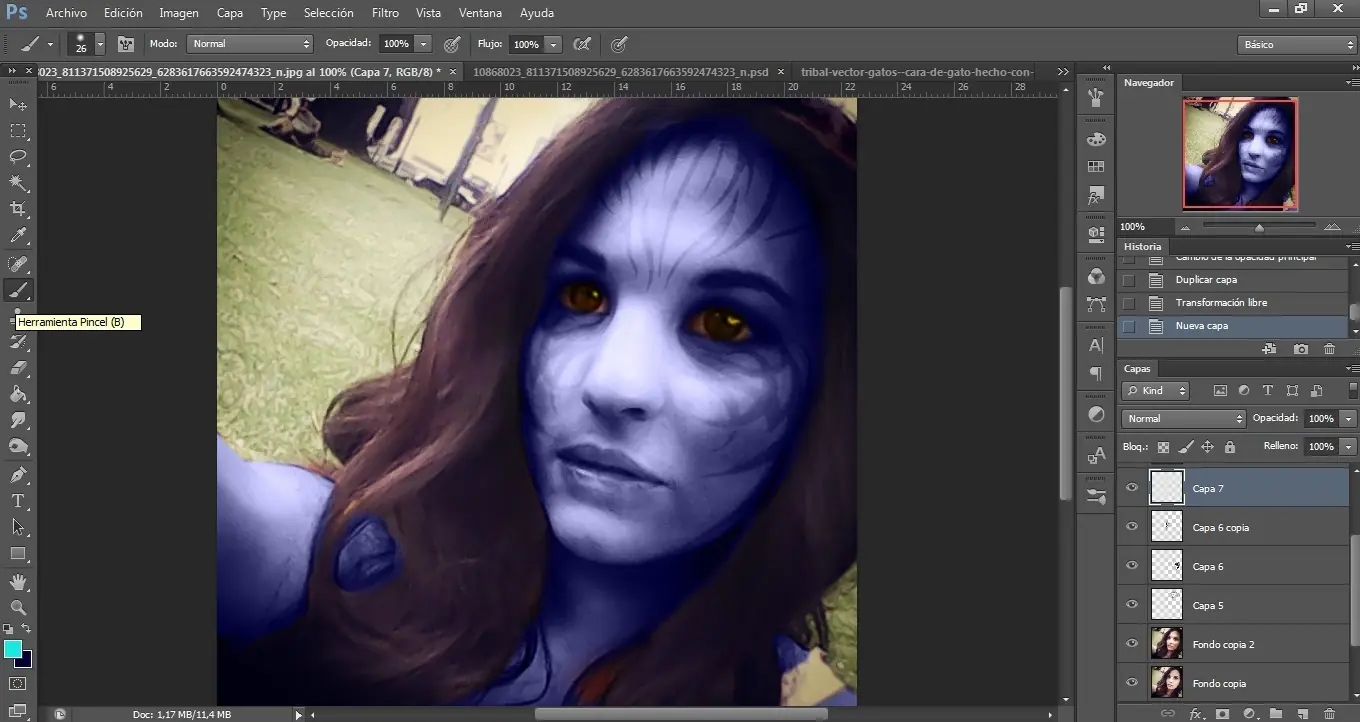Image resolution: width=1360 pixels, height=722 pixels.
Task: Select the Rectangle shape tool
Action: point(18,553)
